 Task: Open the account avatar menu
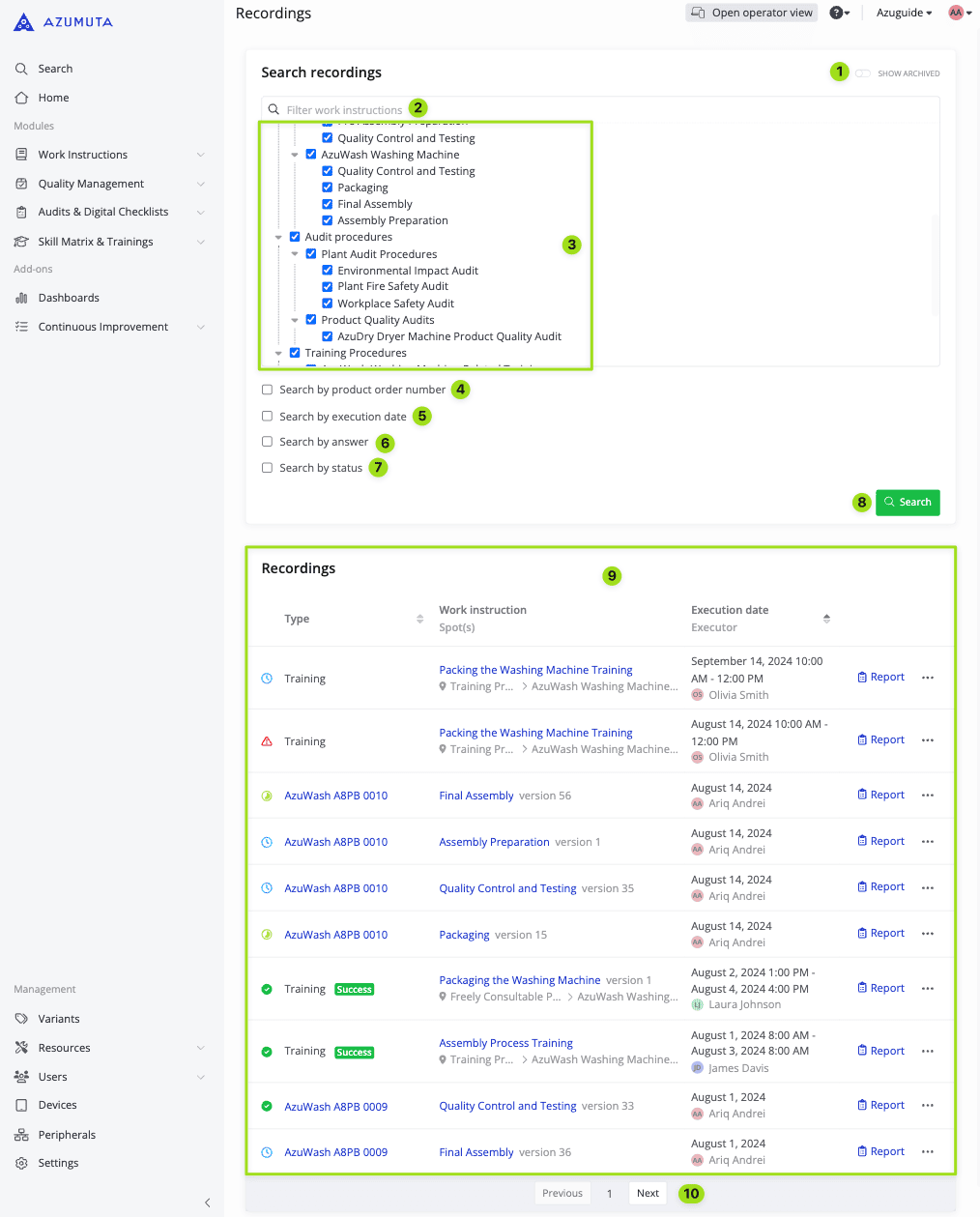coord(957,13)
